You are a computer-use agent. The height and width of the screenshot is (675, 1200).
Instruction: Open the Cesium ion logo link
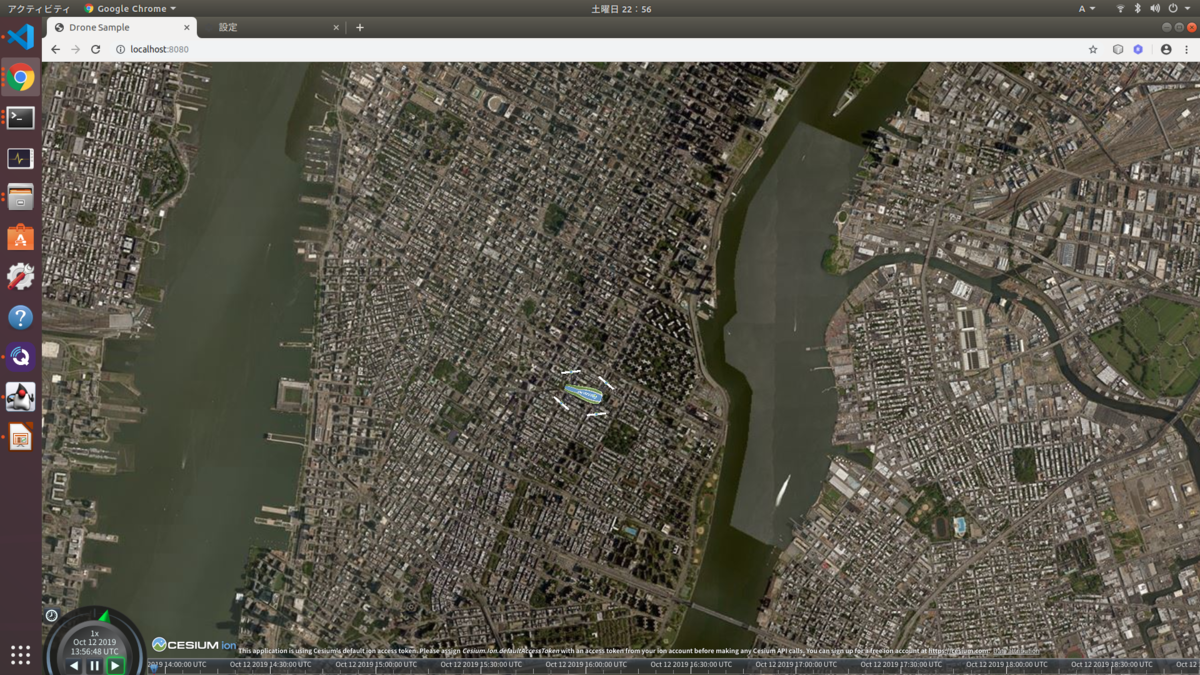tap(194, 645)
